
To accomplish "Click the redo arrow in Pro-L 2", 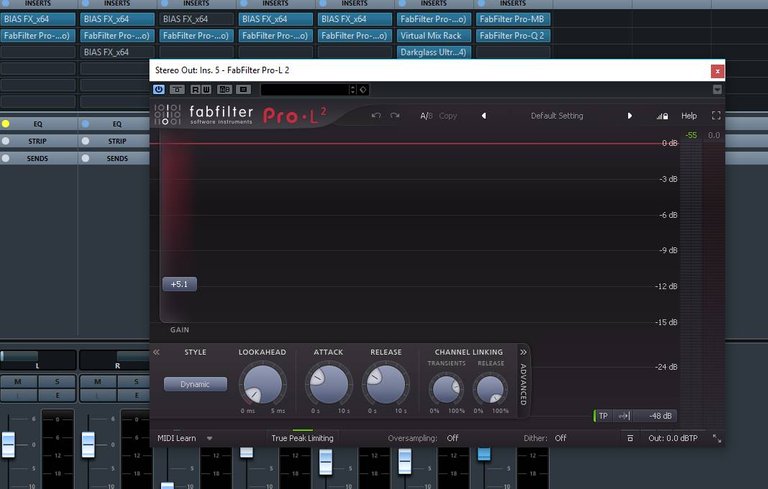I will pos(395,116).
